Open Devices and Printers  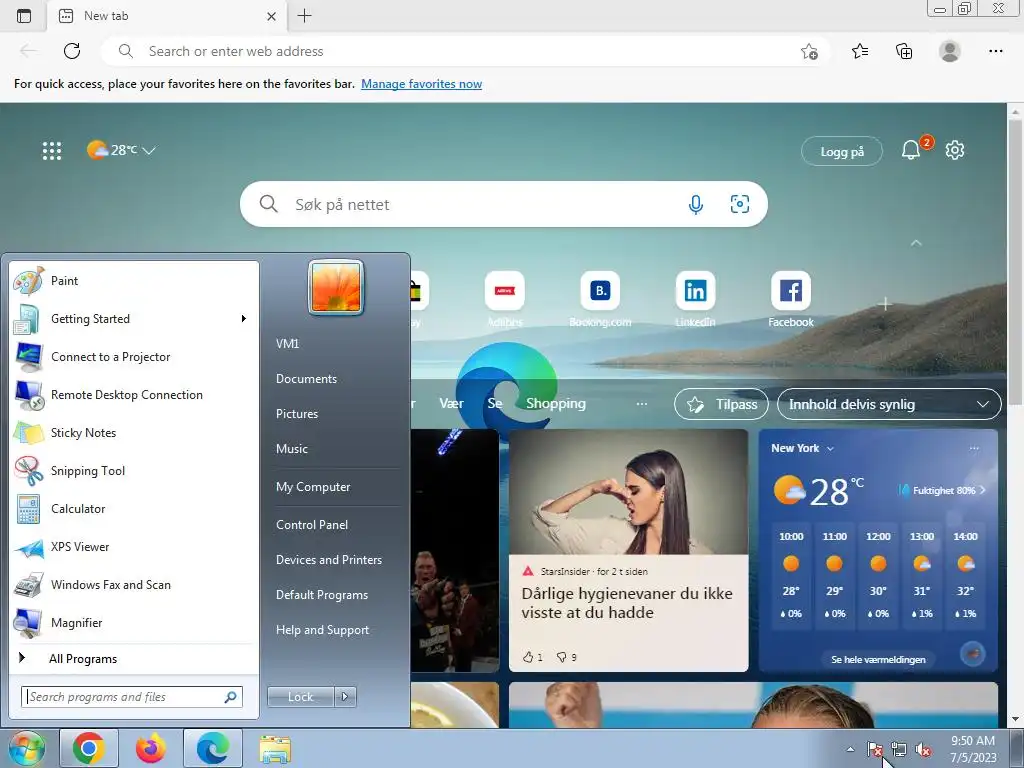[328, 560]
